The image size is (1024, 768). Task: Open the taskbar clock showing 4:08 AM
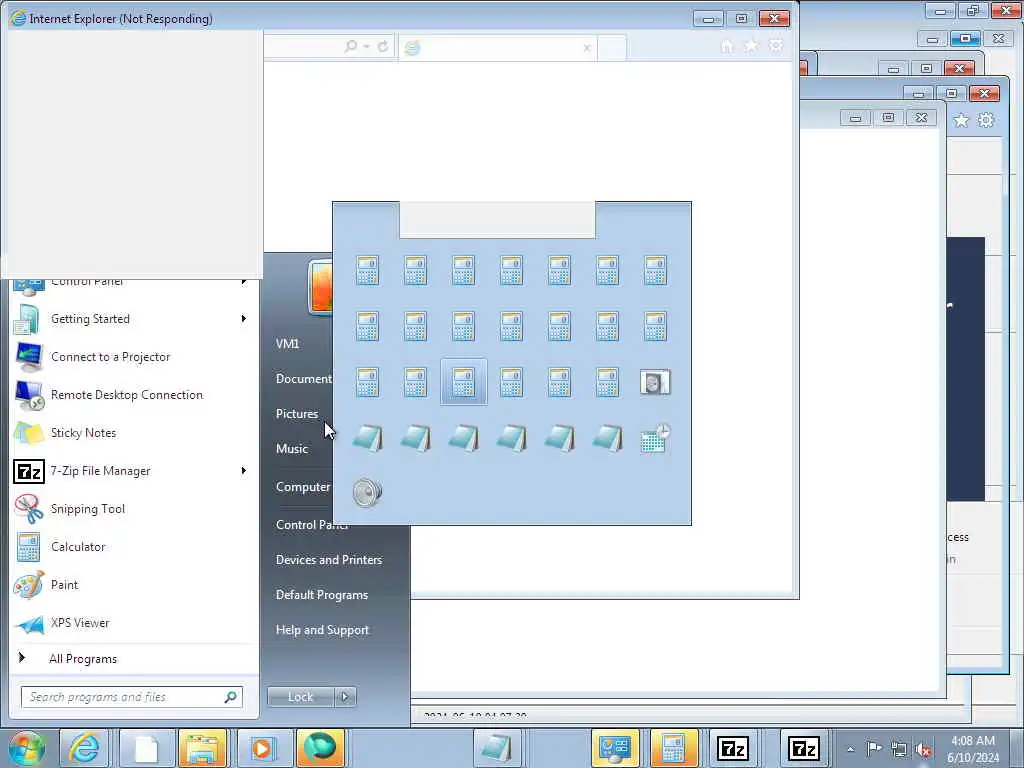tap(973, 749)
